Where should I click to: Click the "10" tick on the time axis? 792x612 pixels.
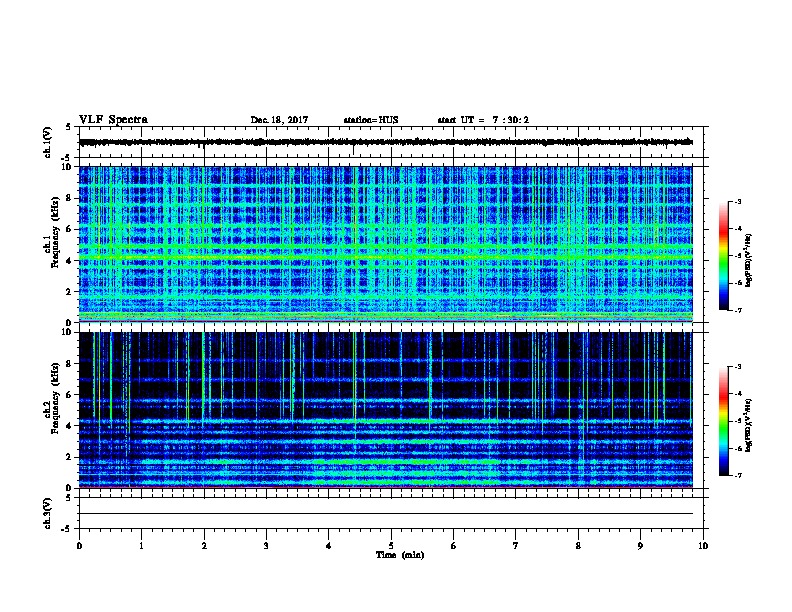[x=703, y=546]
